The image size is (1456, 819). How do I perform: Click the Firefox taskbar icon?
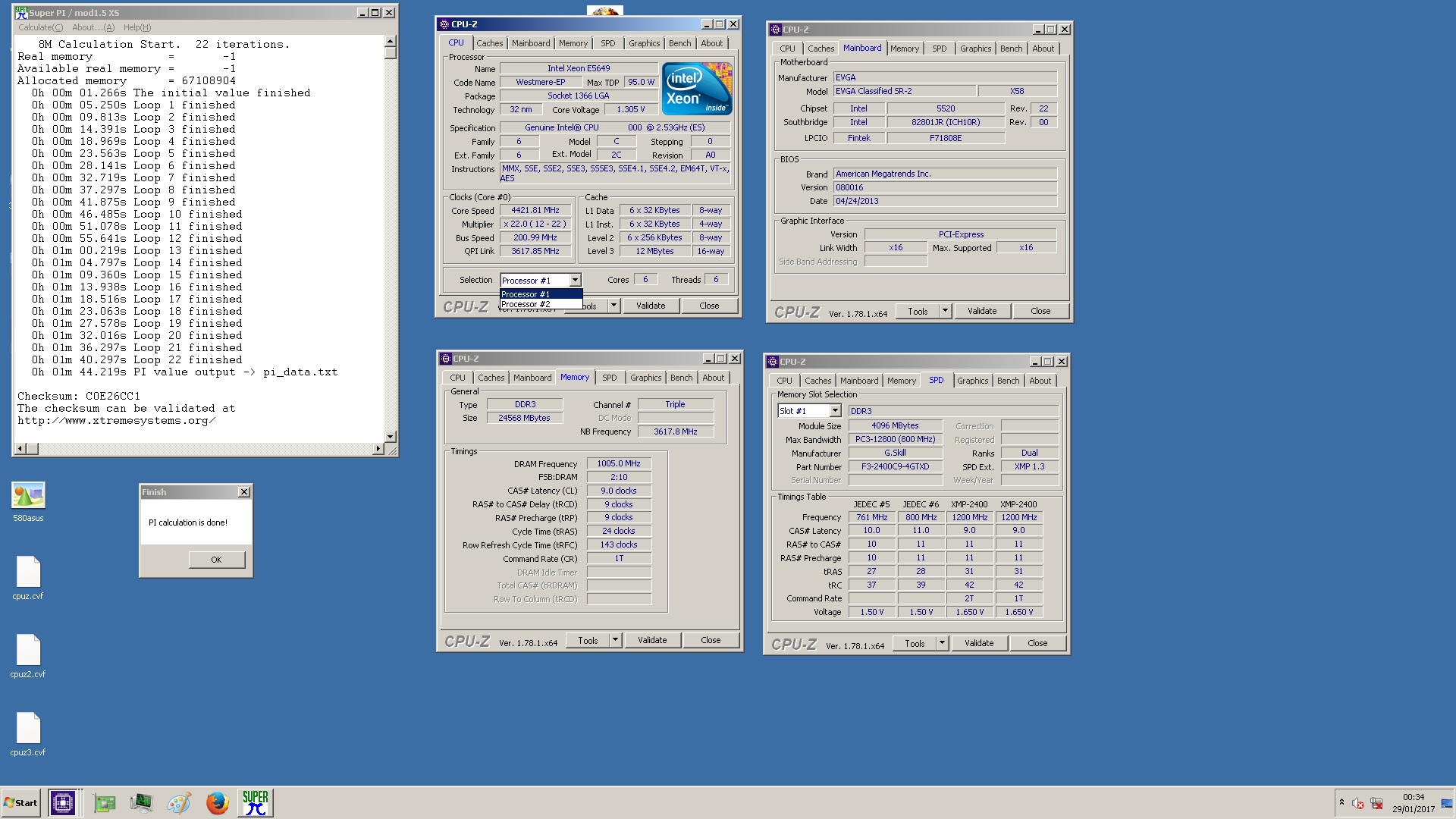click(x=217, y=802)
